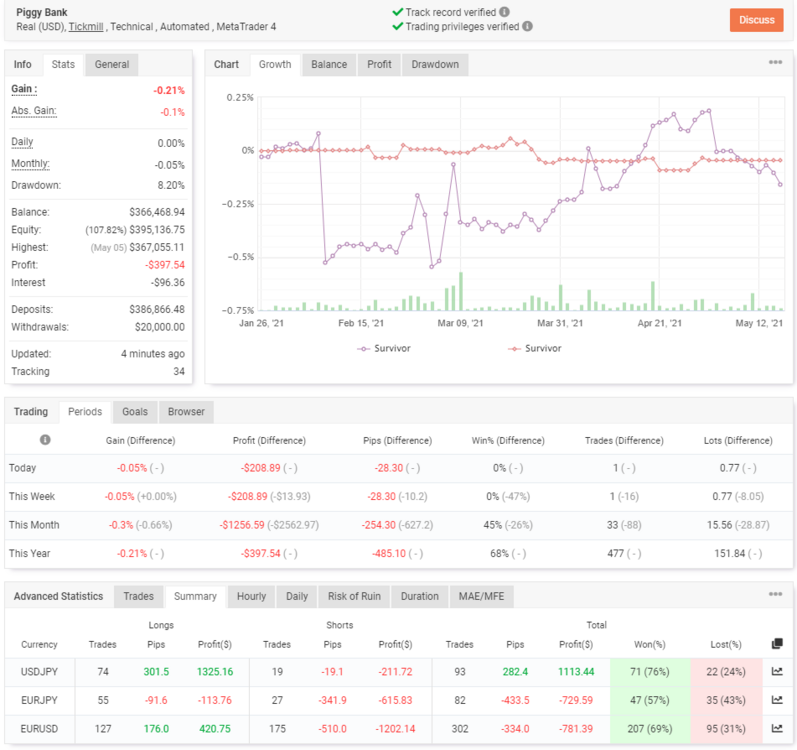Image resolution: width=797 pixels, height=750 pixels.
Task: Click the This Month profit -$1256.59 value
Action: [x=242, y=525]
